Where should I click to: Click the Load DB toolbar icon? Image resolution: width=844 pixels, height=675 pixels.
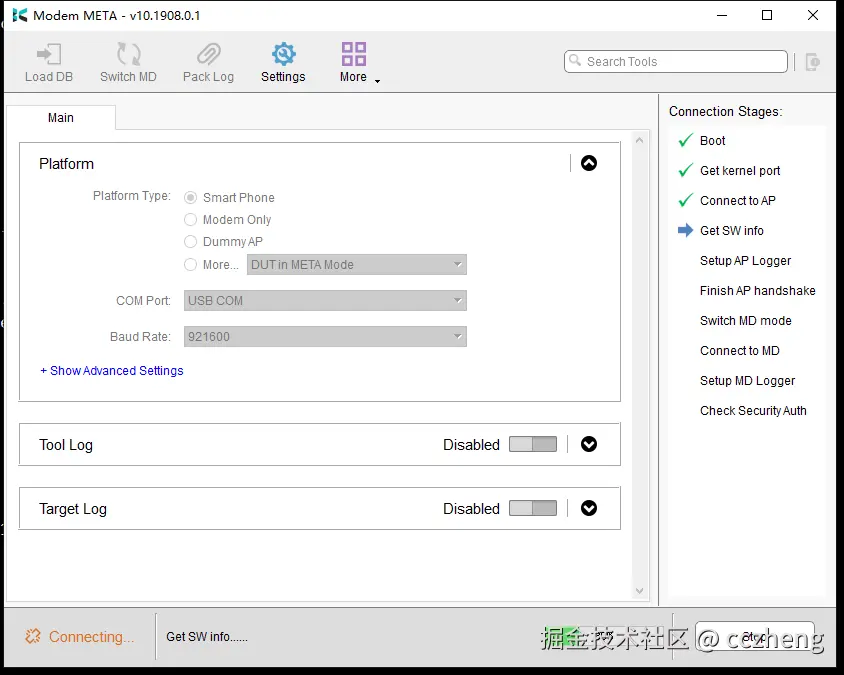coord(49,54)
